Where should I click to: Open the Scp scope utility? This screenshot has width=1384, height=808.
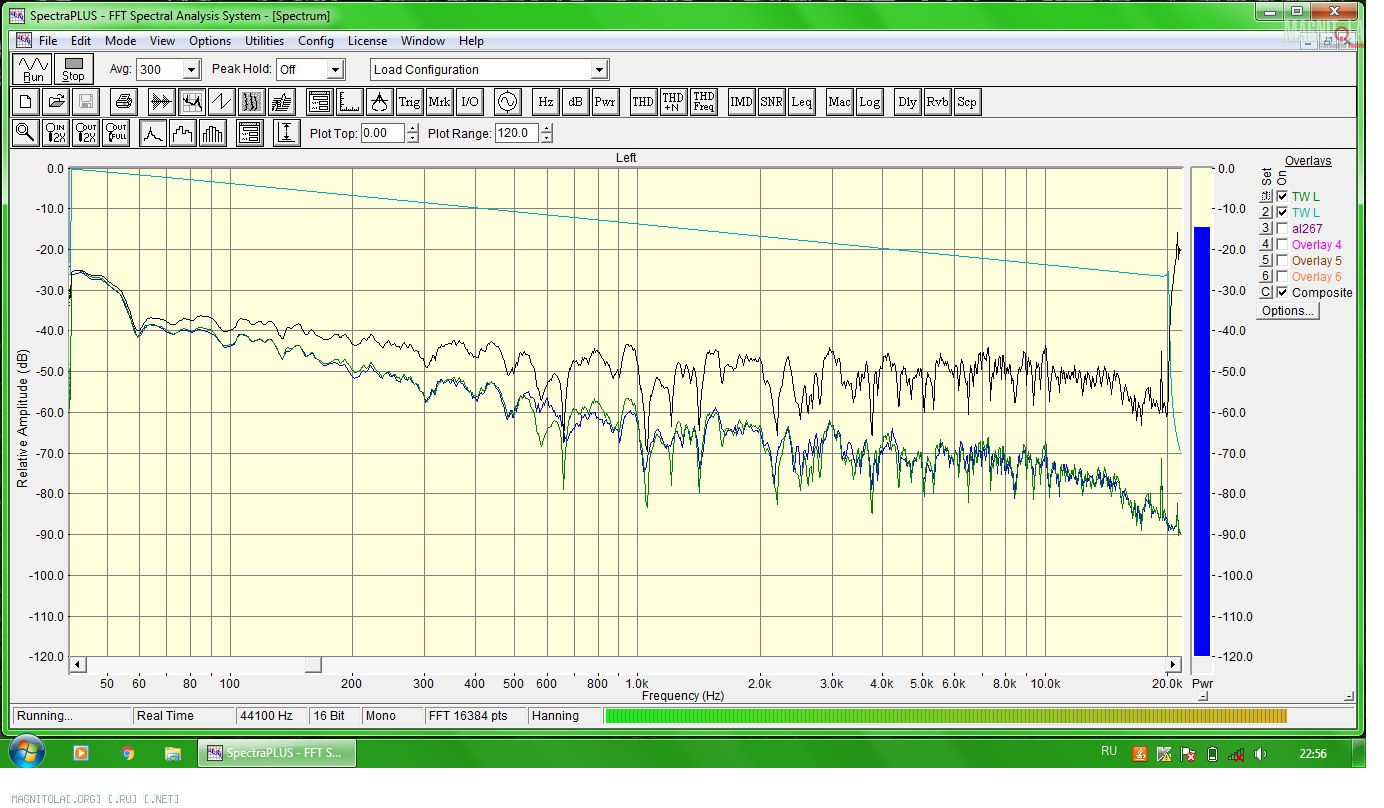pyautogui.click(x=967, y=102)
